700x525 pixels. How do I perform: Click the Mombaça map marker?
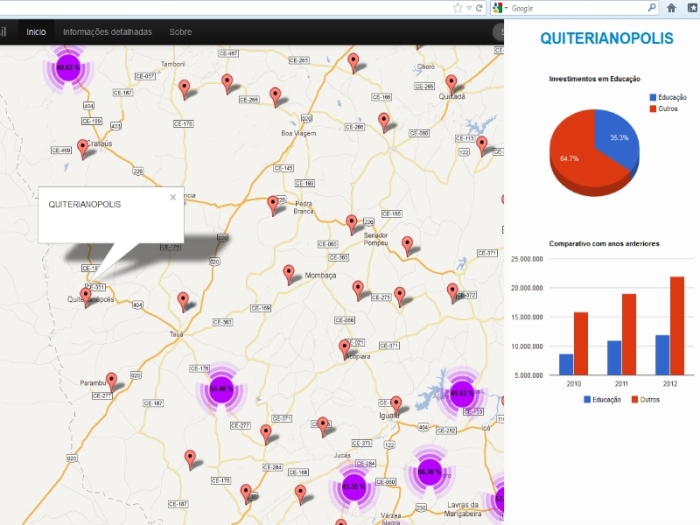click(289, 275)
